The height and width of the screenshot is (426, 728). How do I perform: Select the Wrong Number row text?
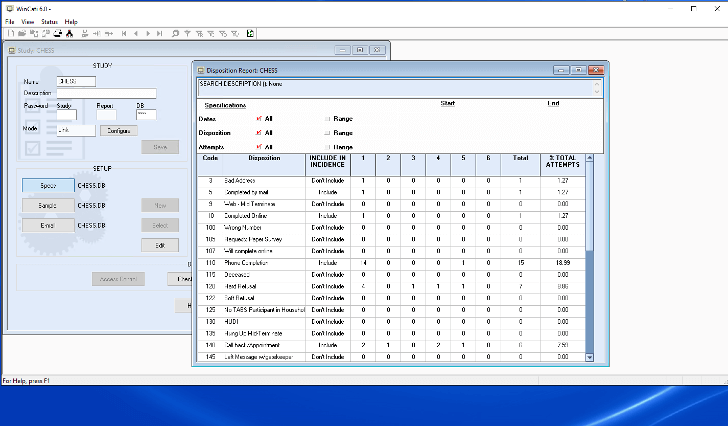[x=243, y=227]
